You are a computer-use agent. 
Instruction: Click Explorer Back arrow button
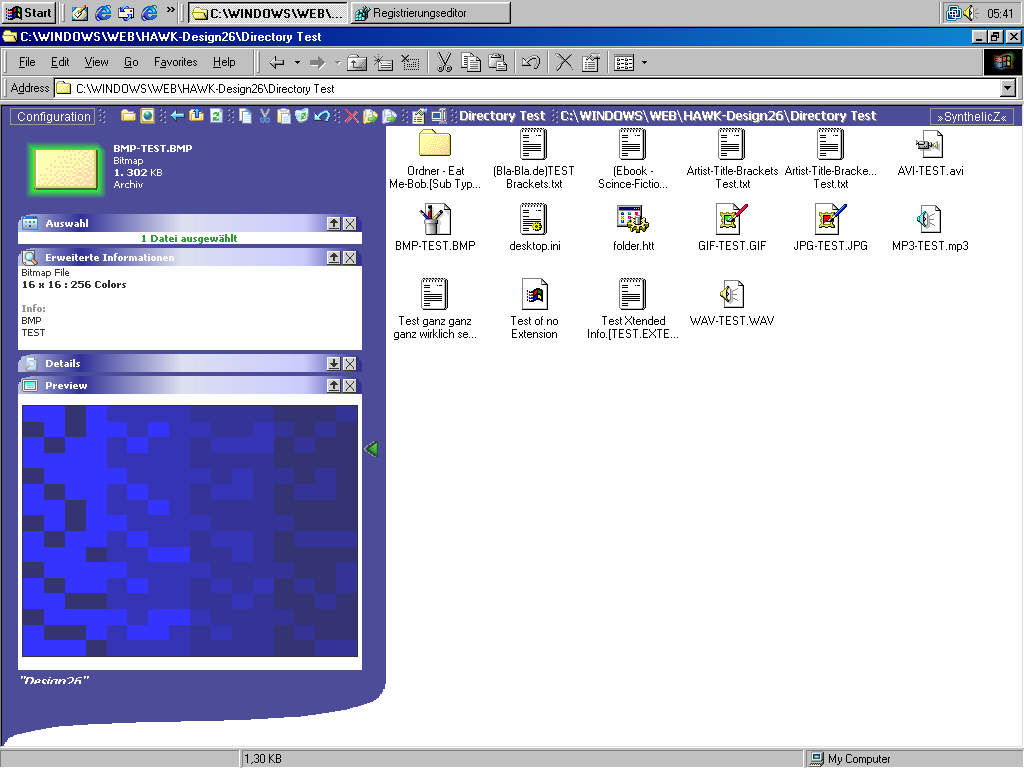[278, 63]
